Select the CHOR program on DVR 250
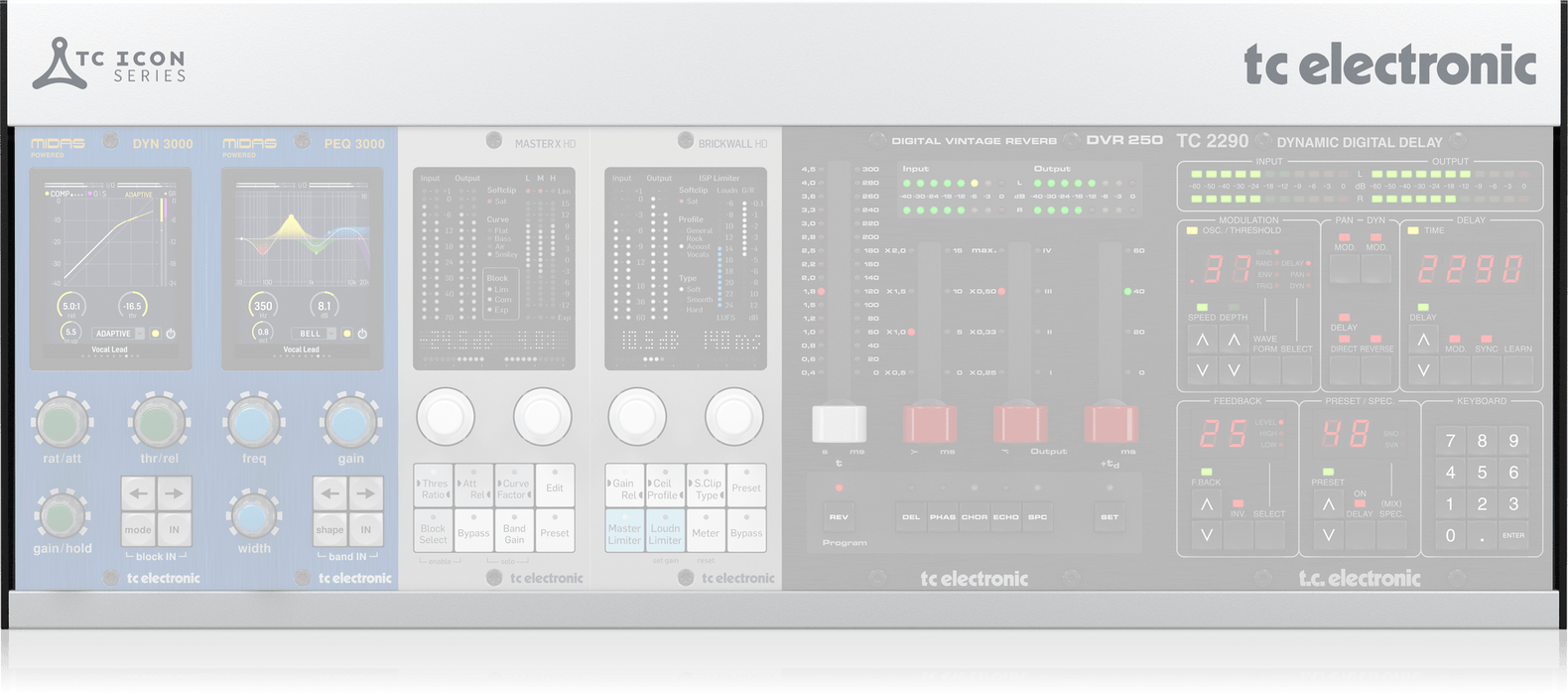The width and height of the screenshot is (1568, 695). [975, 517]
